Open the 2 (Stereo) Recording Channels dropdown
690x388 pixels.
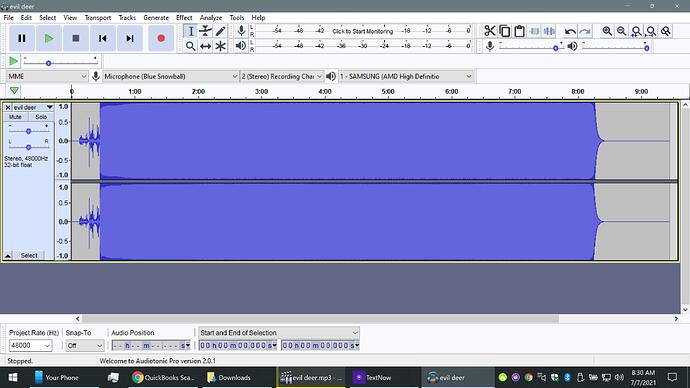click(x=282, y=77)
